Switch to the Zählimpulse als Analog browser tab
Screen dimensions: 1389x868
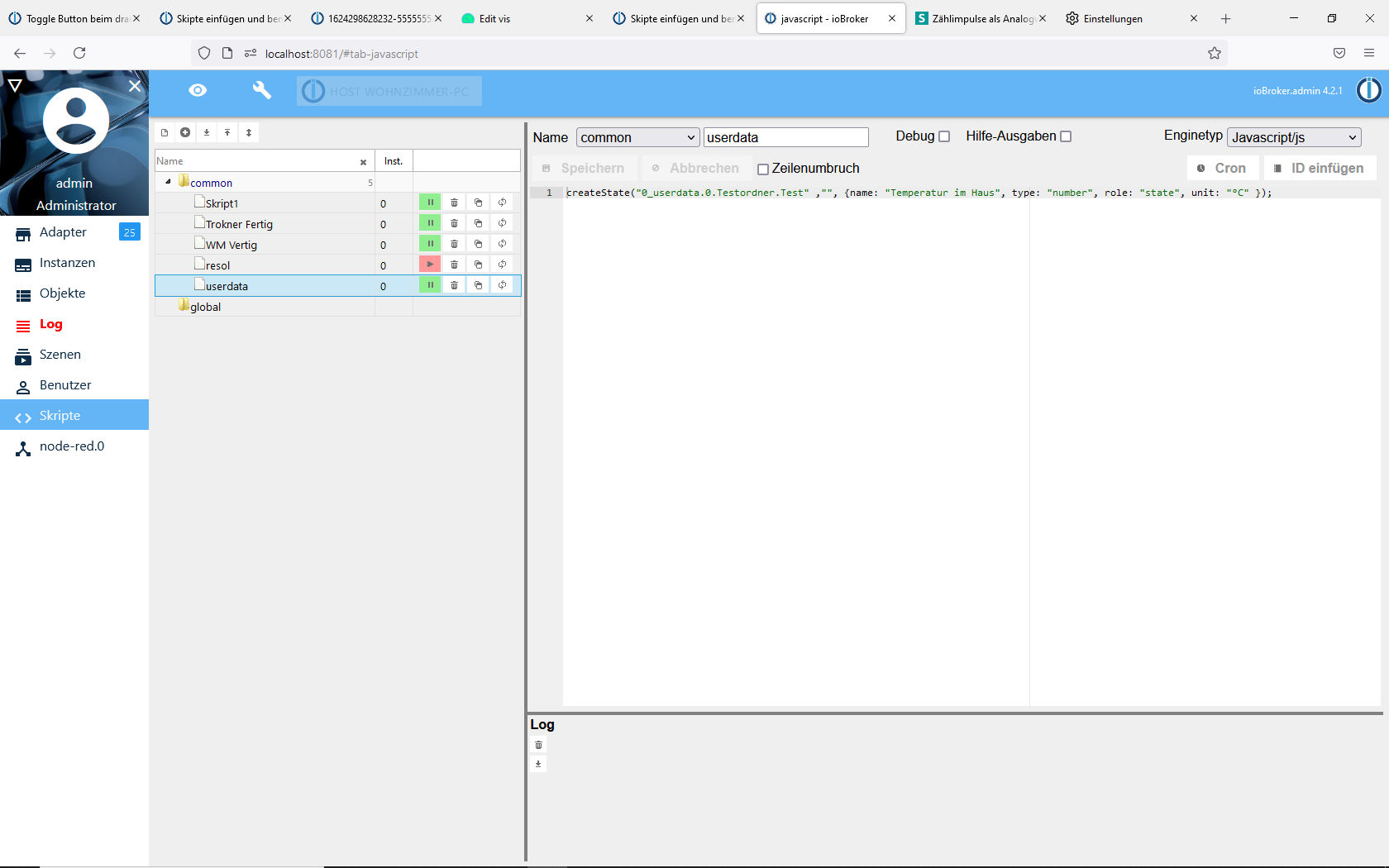[981, 18]
